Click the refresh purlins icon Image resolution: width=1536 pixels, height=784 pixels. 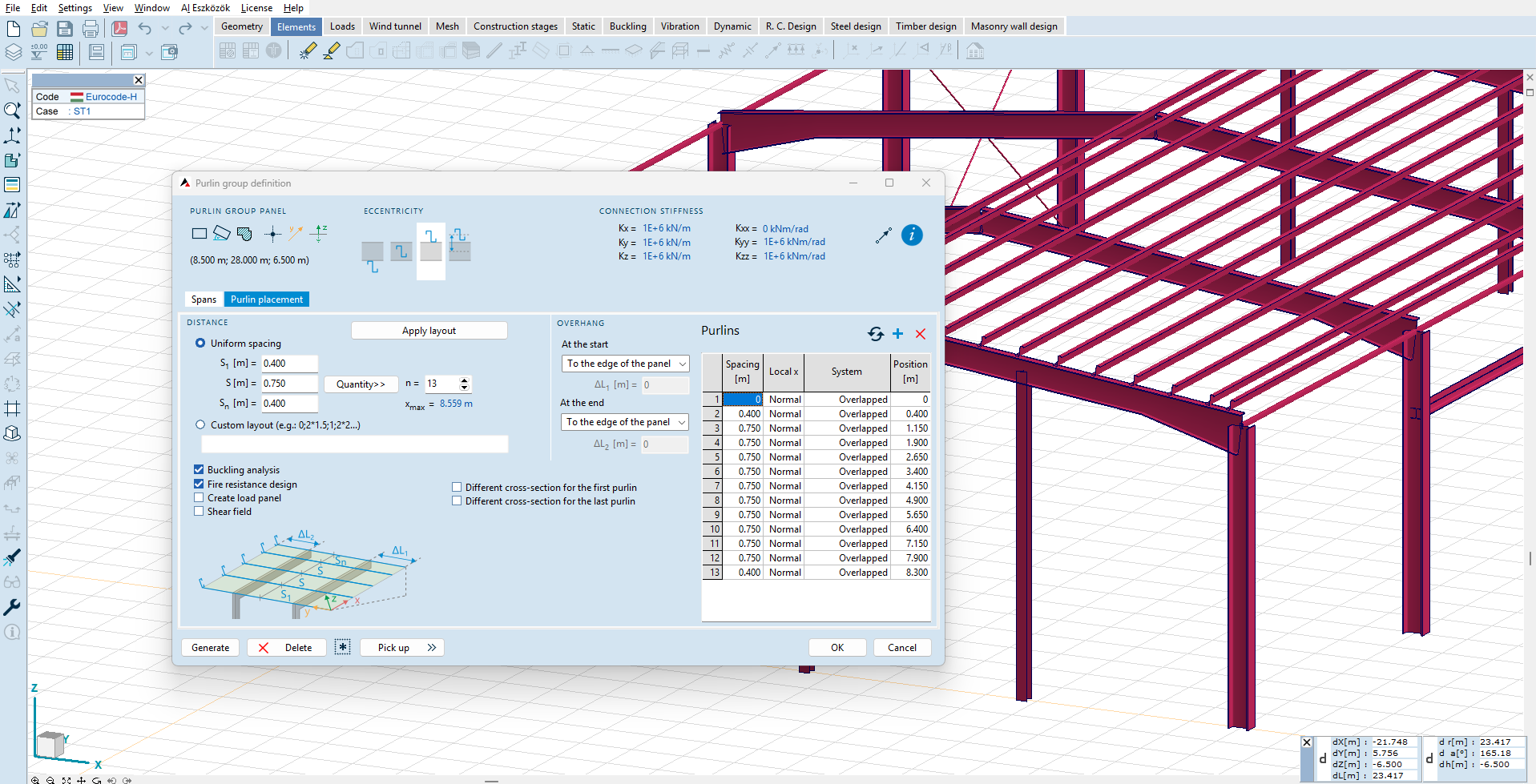876,334
